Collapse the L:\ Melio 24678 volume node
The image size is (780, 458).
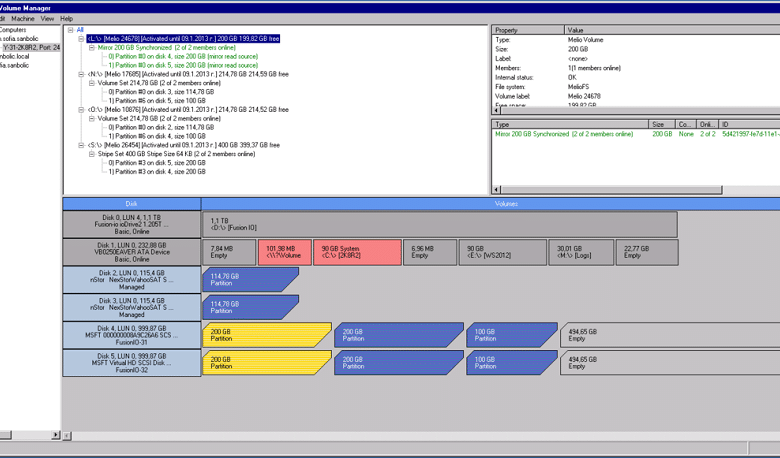tap(81, 39)
